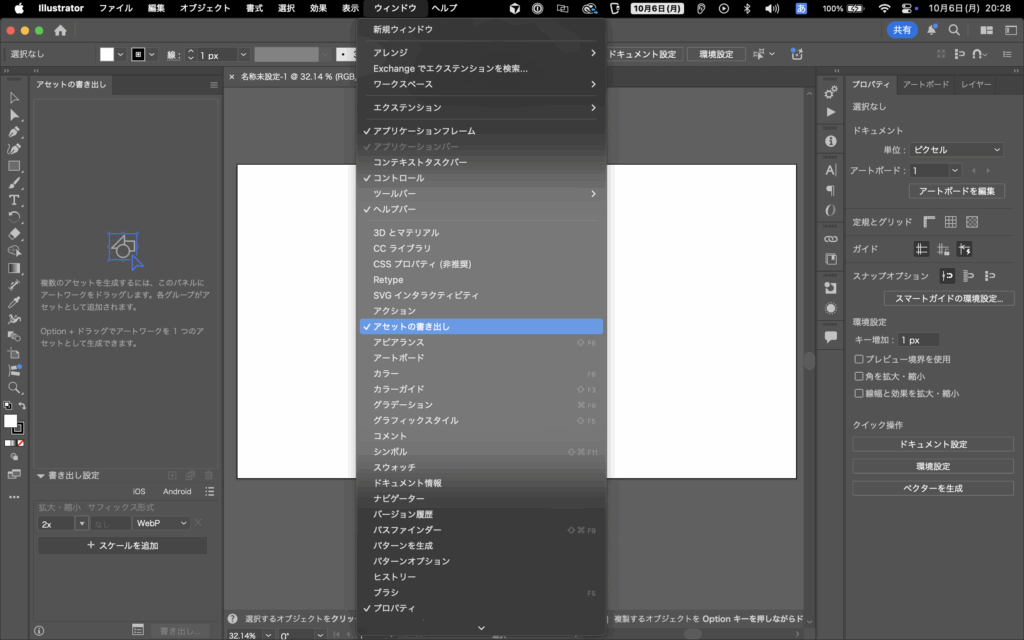
Task: Click the white fill color swatch
Action: pos(10,421)
